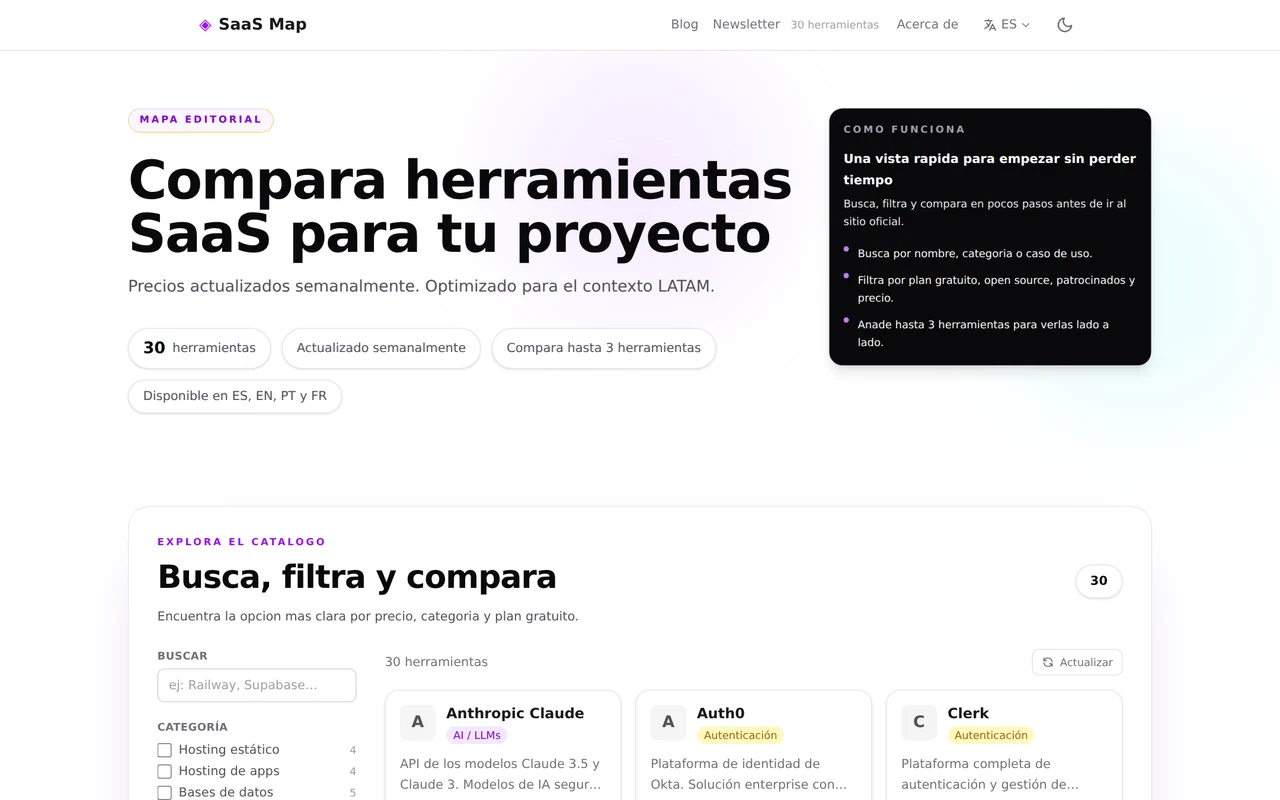Viewport: 1280px width, 800px height.
Task: Toggle dark mode with the moon icon
Action: coord(1065,25)
